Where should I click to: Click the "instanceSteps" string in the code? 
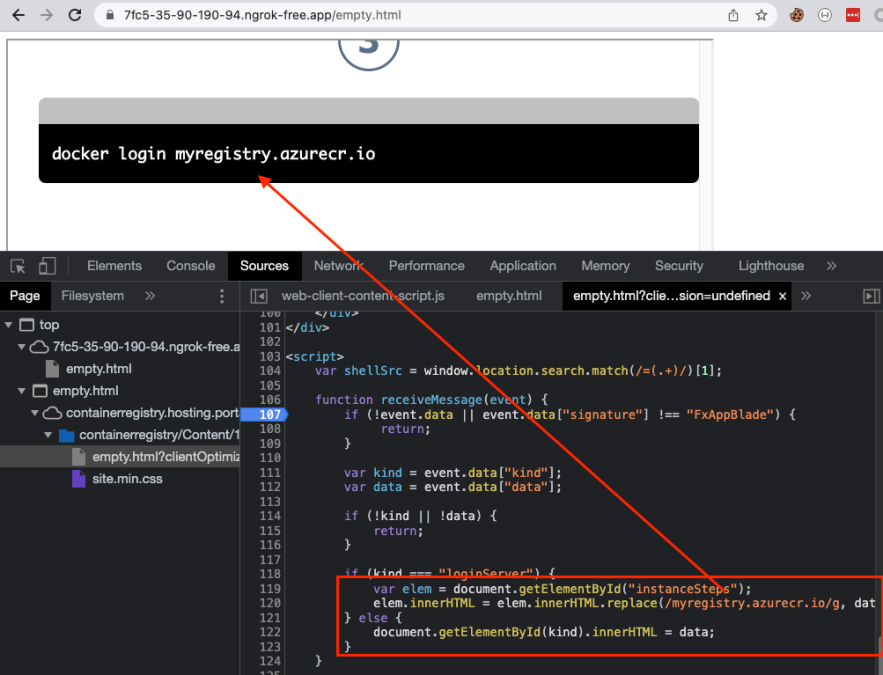(x=683, y=589)
